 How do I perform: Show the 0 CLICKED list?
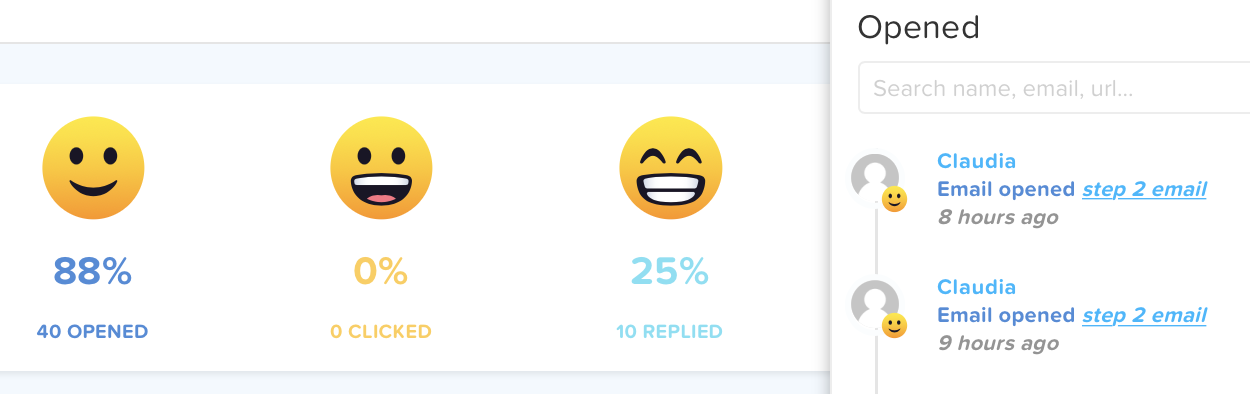[381, 331]
